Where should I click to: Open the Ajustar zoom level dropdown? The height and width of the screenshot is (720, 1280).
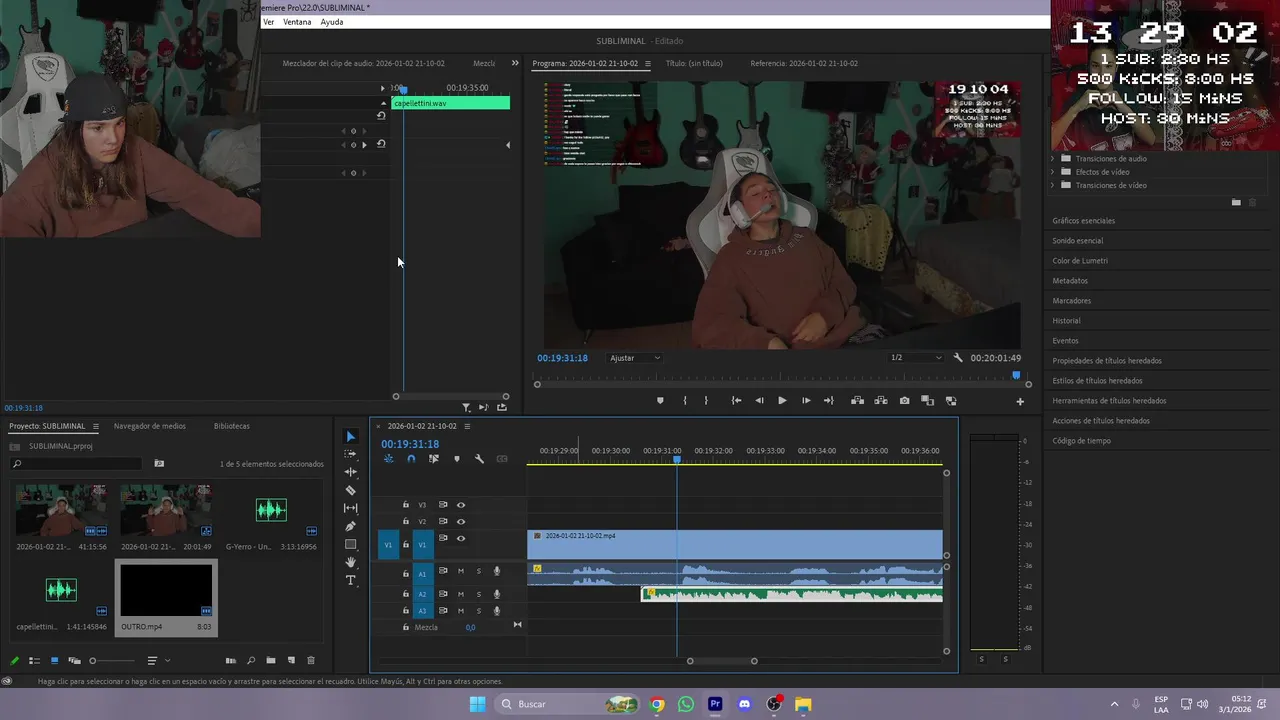click(635, 358)
